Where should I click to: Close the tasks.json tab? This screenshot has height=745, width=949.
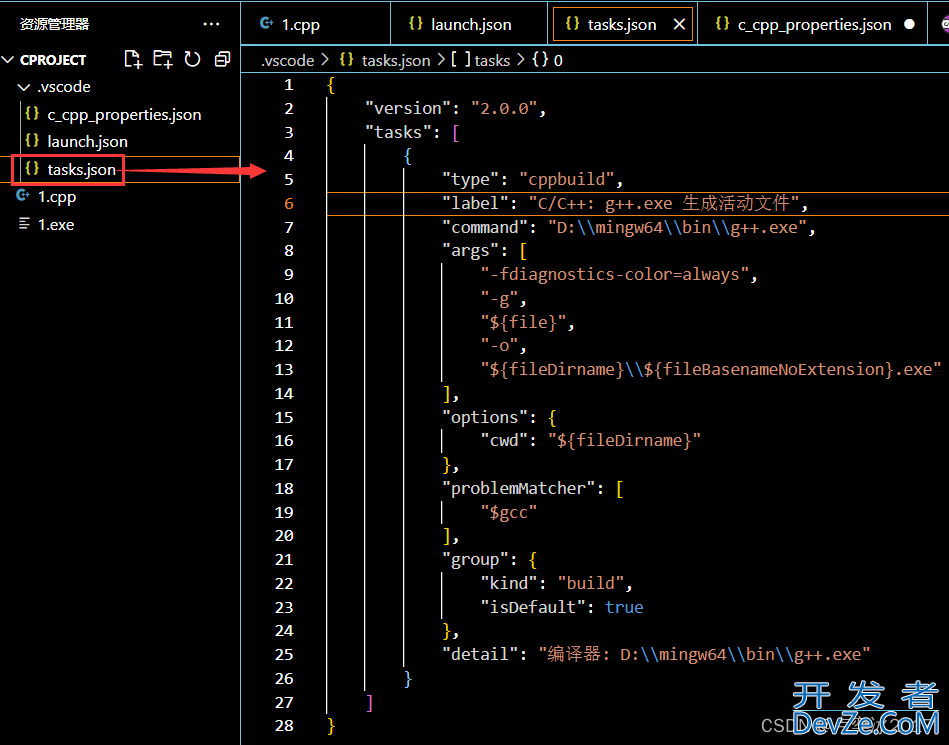click(680, 24)
